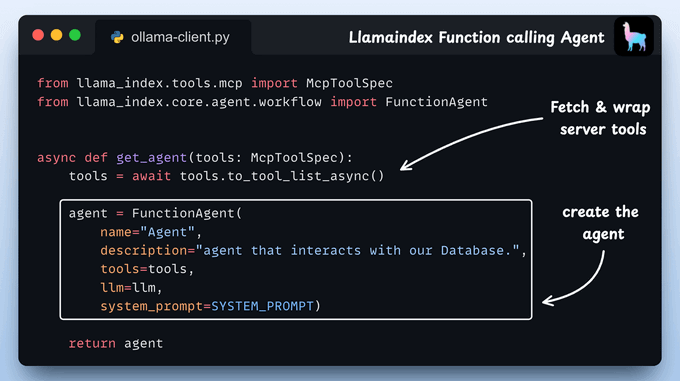
Task: Click the SYSTEM_PROMPT constant
Action: coord(262,306)
